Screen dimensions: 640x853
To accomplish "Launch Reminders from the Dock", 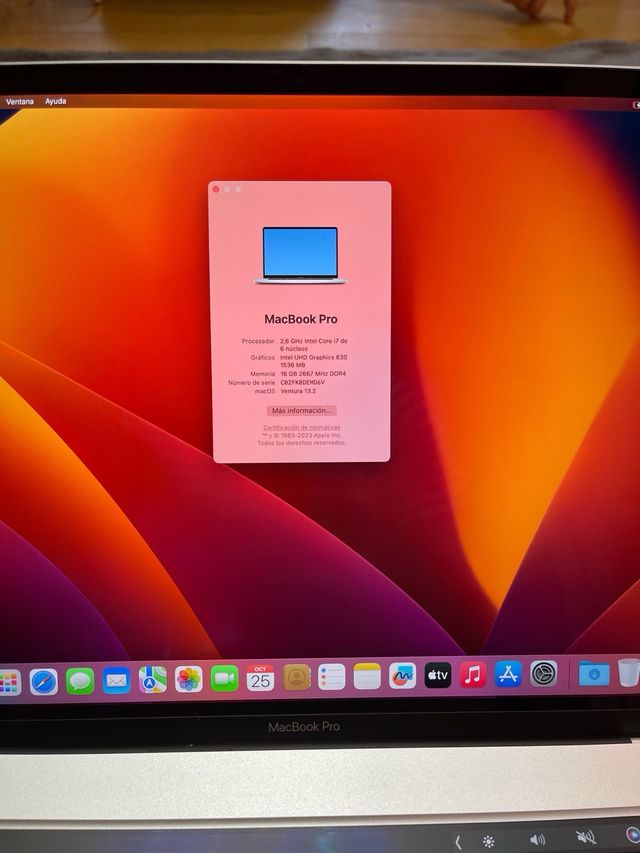I will pyautogui.click(x=331, y=677).
